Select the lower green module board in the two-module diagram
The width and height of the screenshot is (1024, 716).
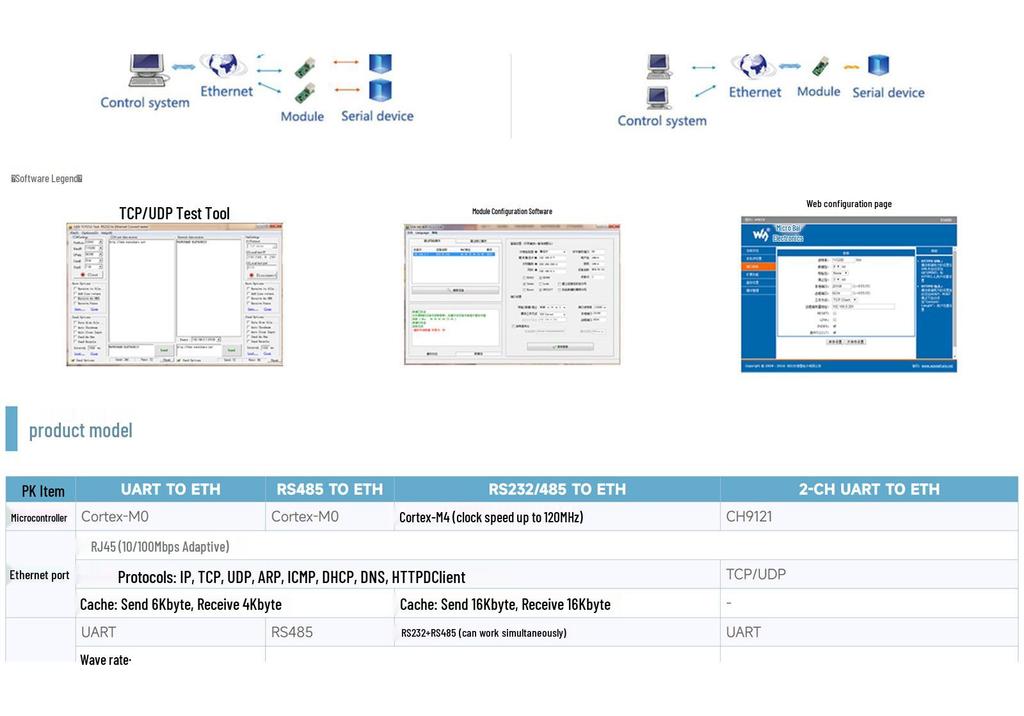[304, 93]
